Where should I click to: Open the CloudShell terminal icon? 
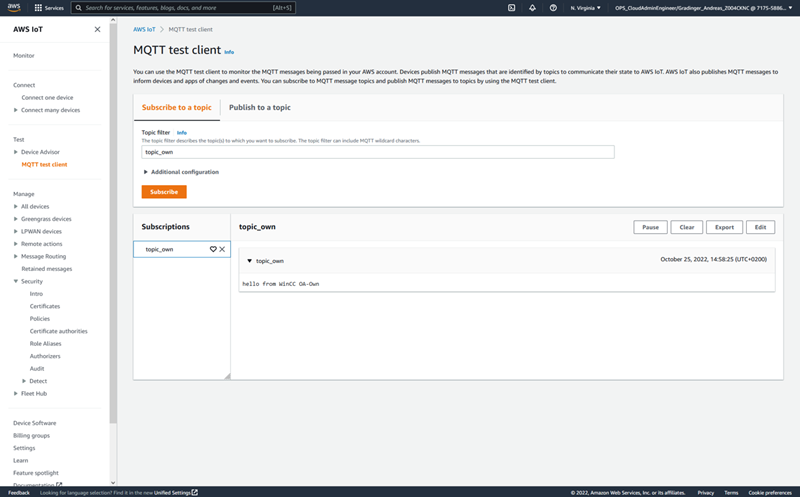point(511,7)
